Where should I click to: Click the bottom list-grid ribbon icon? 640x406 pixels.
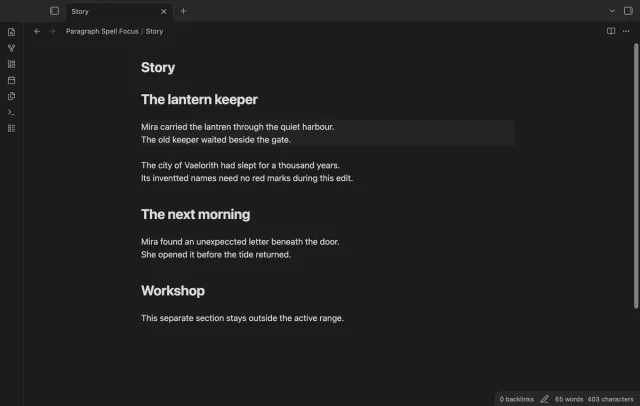11,129
